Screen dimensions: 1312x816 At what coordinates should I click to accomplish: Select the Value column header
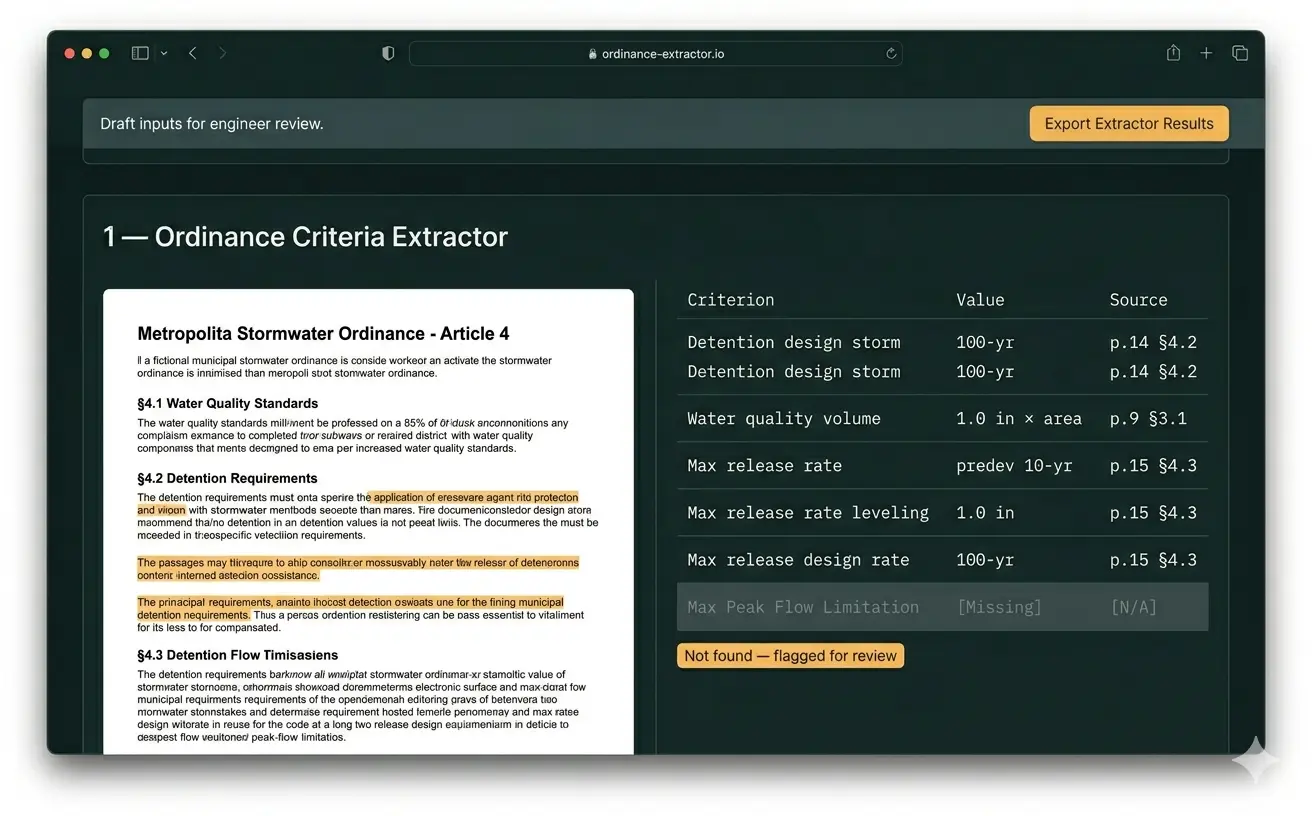coord(980,300)
